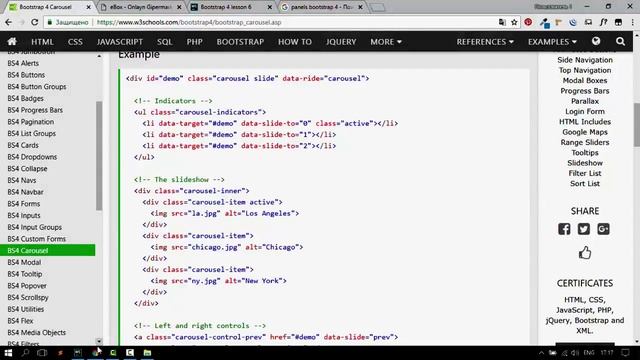
Task: Open BS4 Pagination page
Action: 31,122
